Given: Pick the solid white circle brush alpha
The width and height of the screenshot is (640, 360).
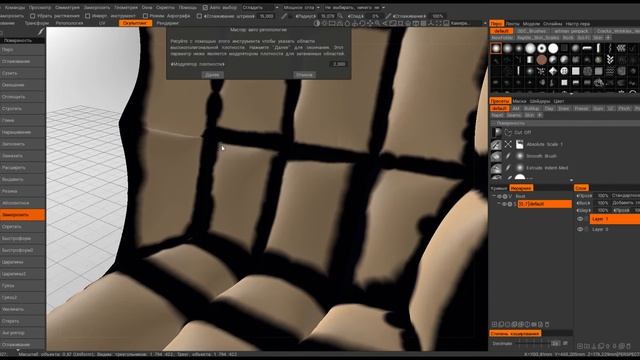Looking at the screenshot, I should tap(553, 49).
